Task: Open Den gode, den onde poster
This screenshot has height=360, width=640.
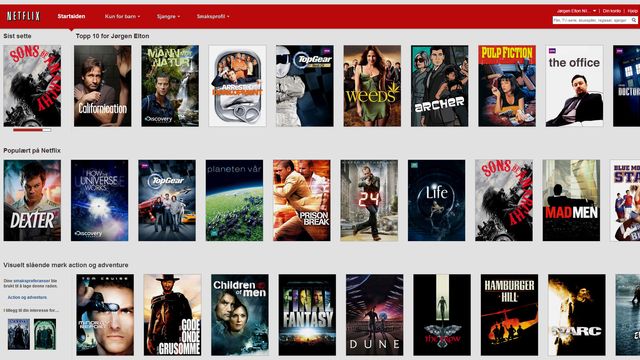Action: click(x=172, y=315)
